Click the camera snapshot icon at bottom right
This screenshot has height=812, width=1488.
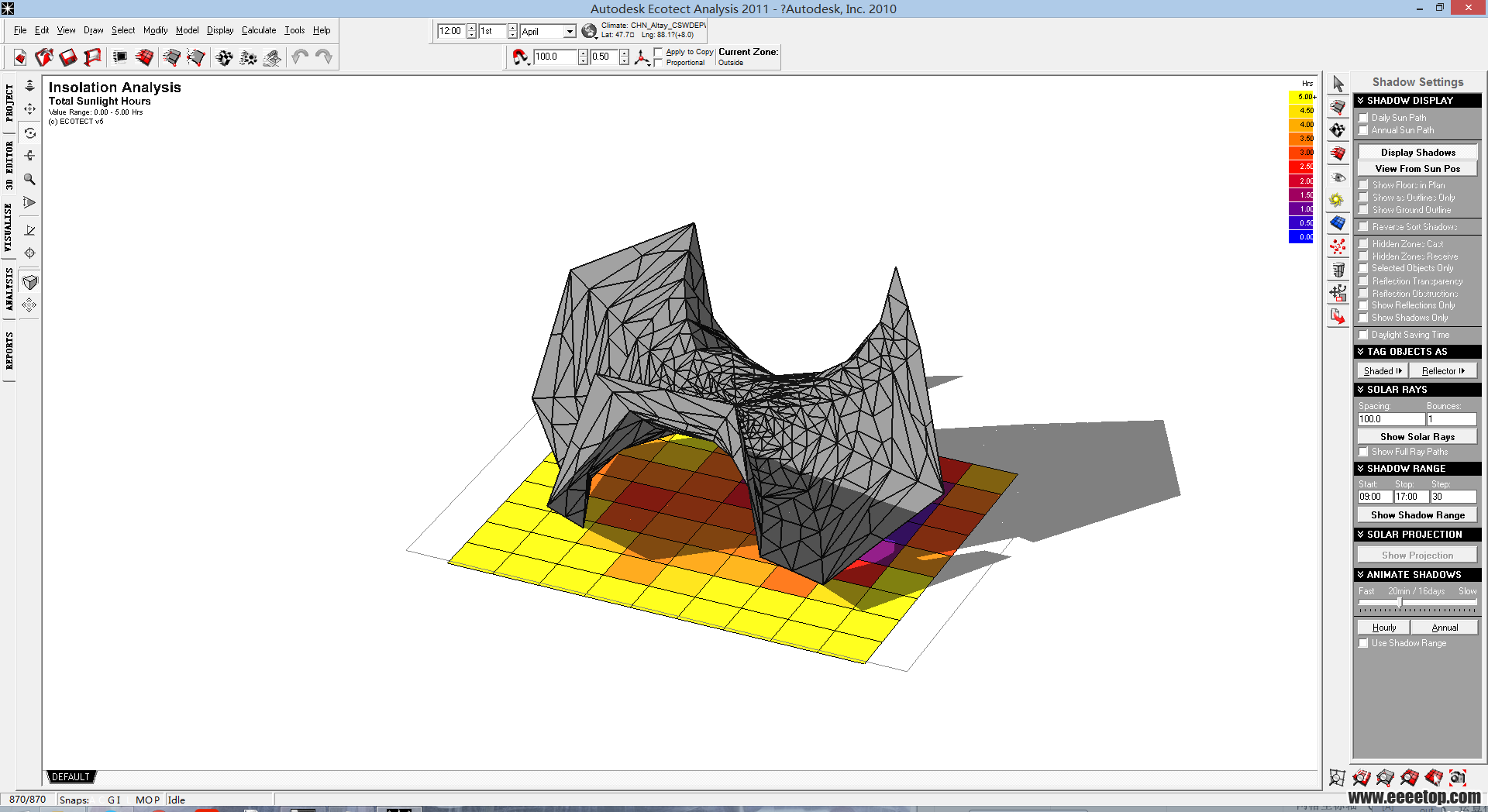click(x=1458, y=777)
